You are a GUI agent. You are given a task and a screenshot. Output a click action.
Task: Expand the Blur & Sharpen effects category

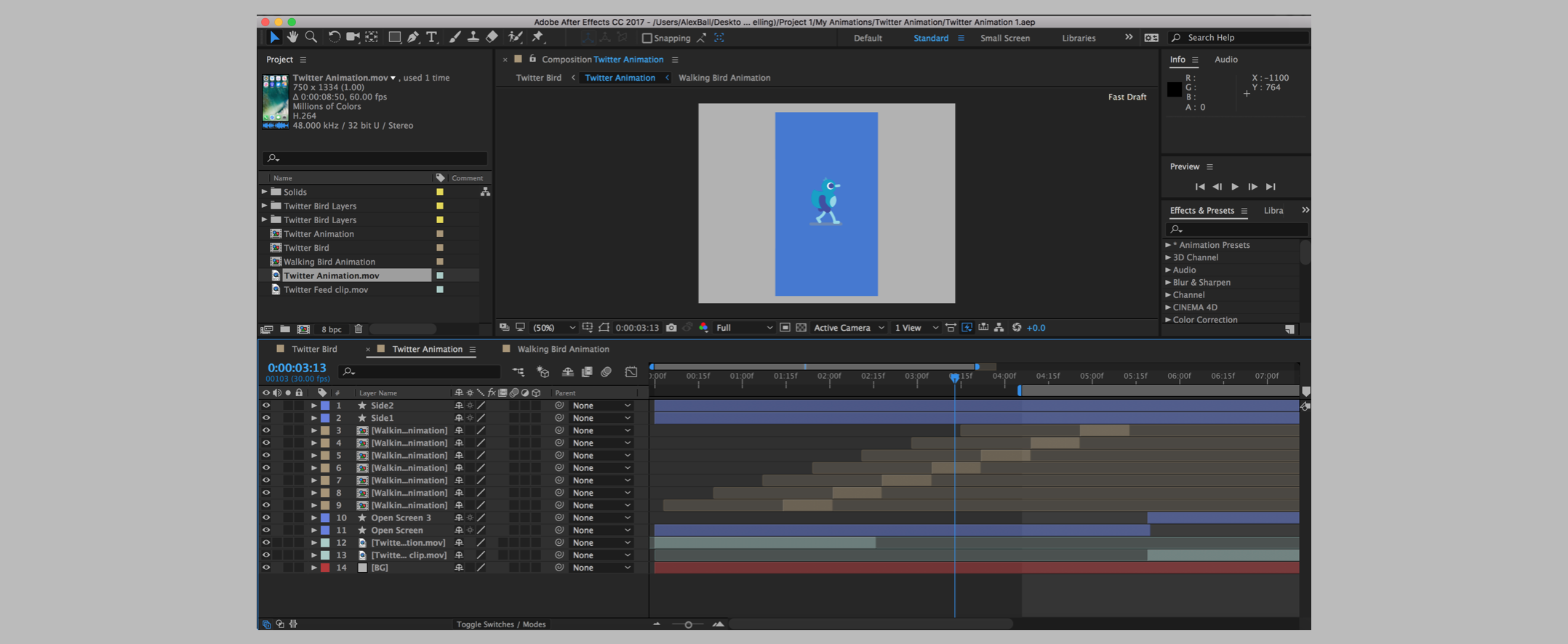[x=1168, y=282]
